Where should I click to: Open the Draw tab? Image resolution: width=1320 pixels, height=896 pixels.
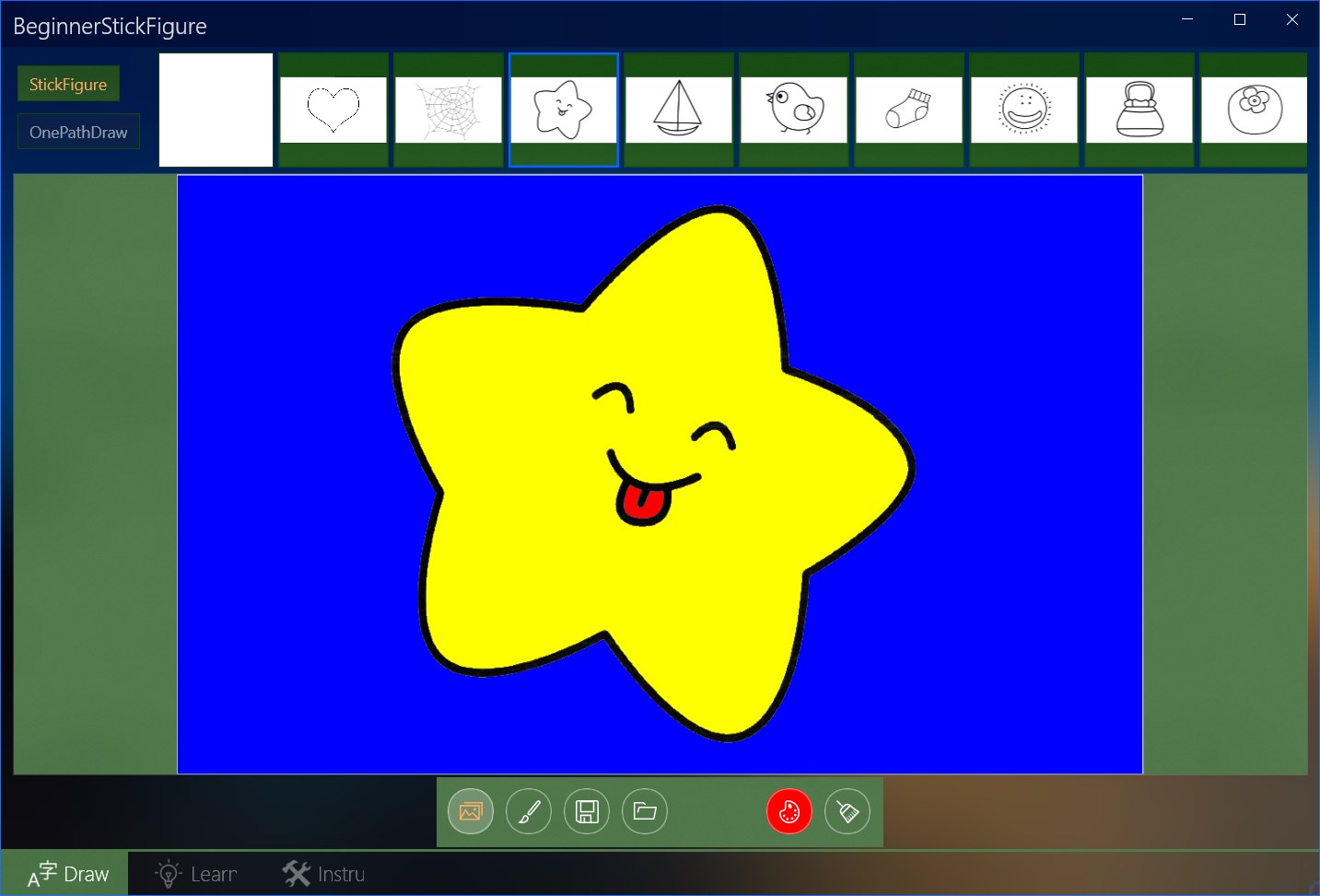point(65,874)
